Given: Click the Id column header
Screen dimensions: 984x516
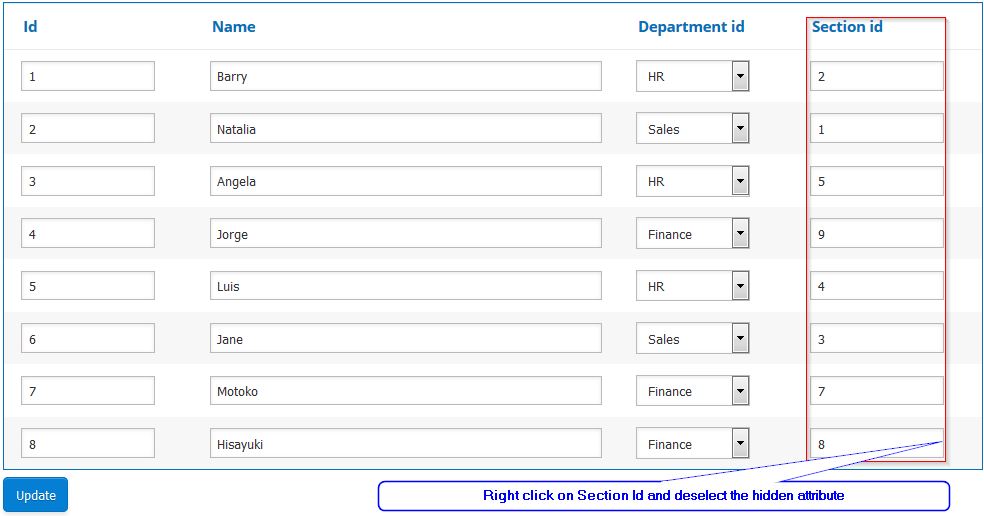Looking at the screenshot, I should coord(30,27).
